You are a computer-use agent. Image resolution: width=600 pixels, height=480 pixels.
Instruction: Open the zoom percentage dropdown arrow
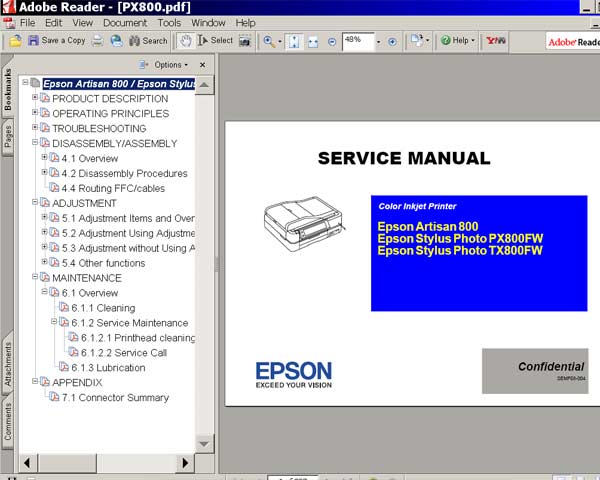(x=378, y=41)
